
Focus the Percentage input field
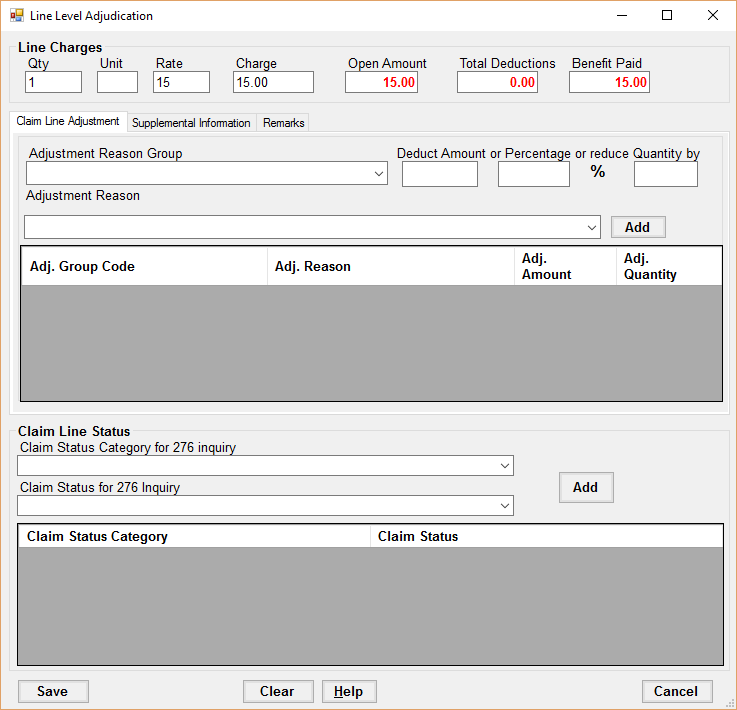(x=533, y=174)
